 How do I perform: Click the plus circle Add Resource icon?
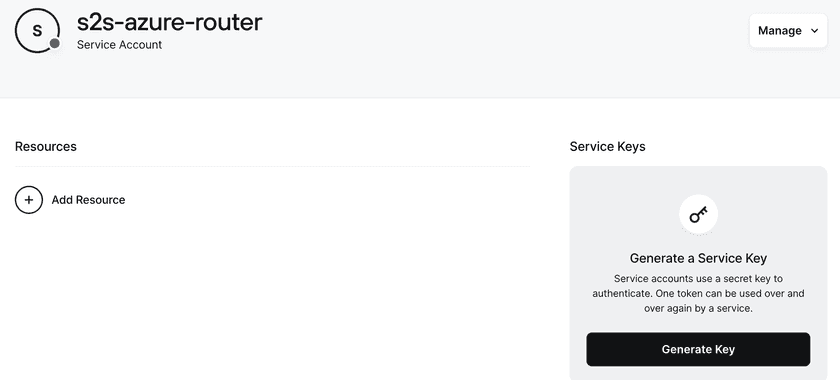[x=29, y=200]
